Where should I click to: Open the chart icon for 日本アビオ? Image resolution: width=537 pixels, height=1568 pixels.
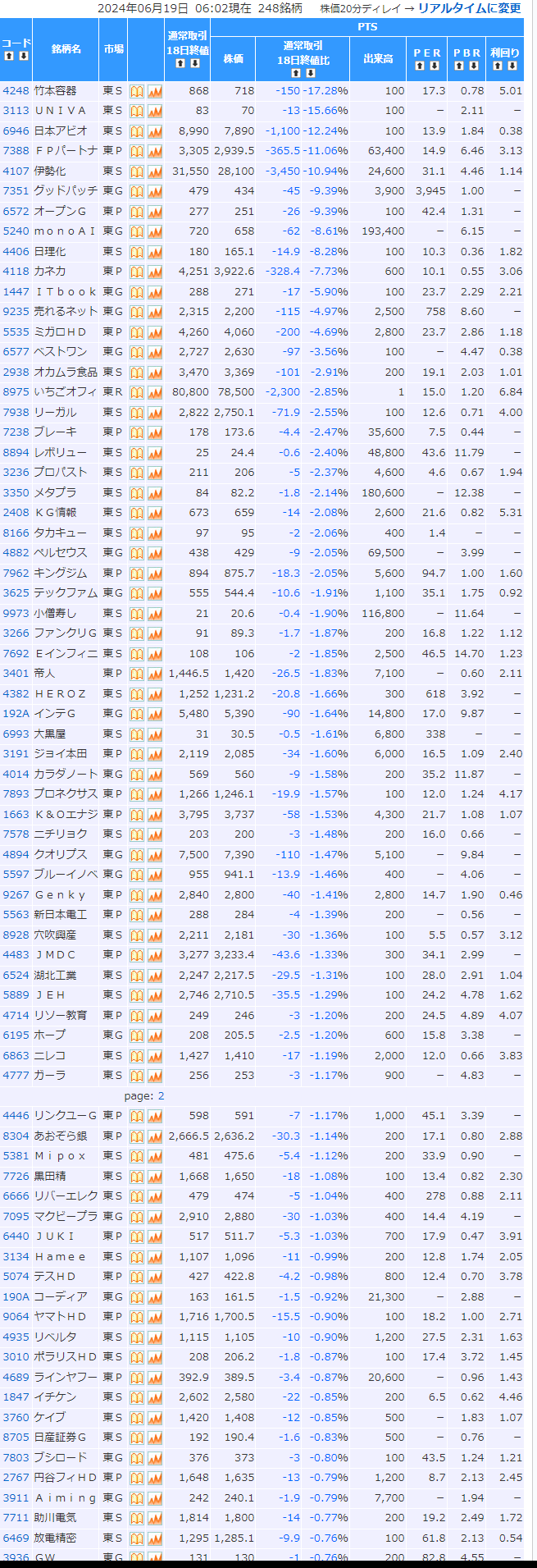pos(155,131)
